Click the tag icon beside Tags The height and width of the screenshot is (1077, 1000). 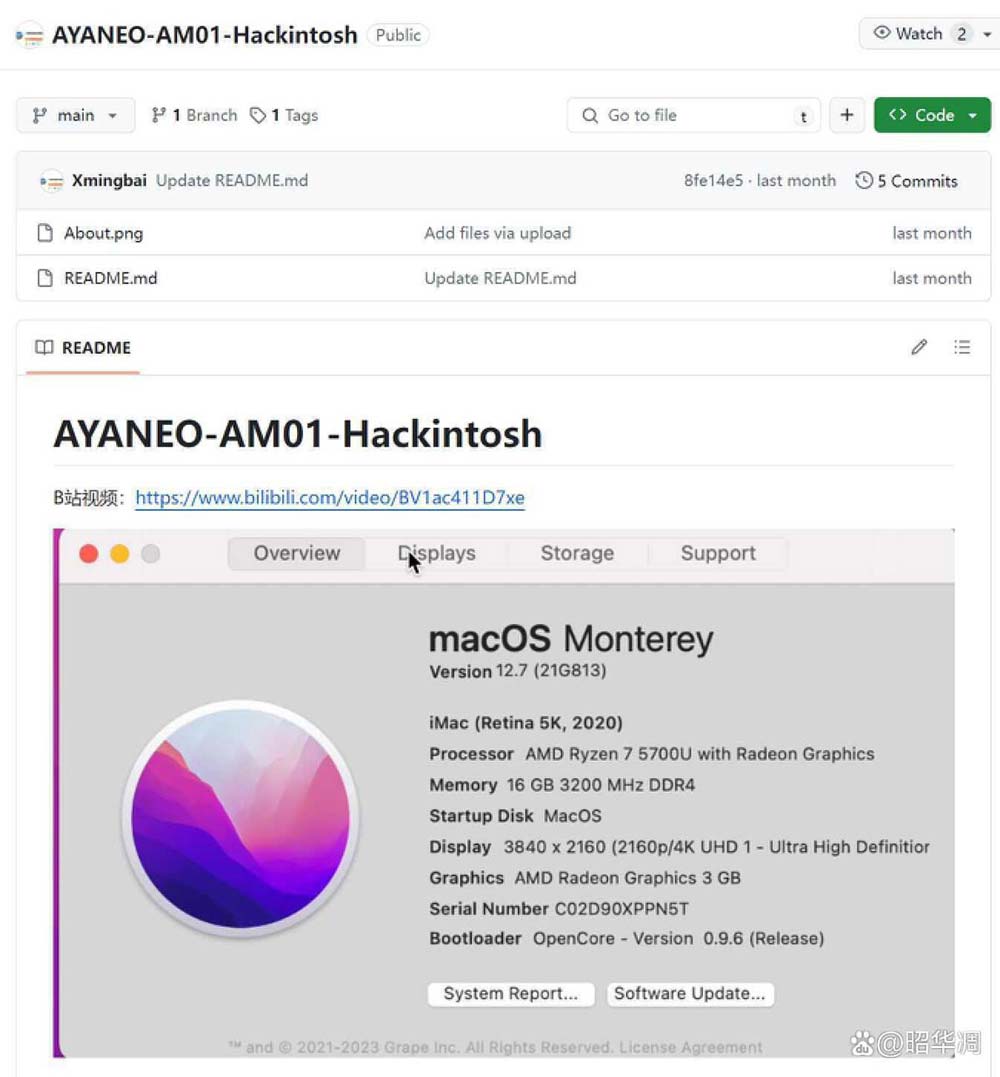pyautogui.click(x=258, y=116)
